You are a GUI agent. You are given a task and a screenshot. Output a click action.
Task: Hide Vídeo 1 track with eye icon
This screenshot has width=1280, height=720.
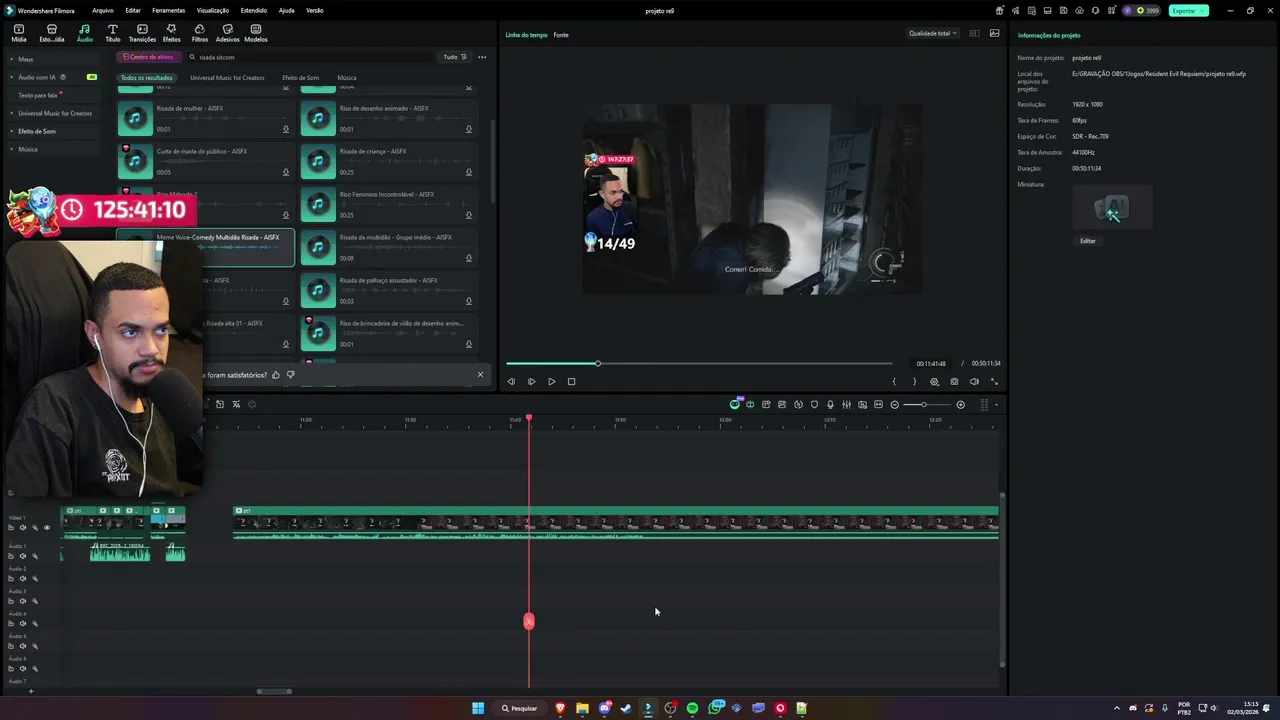pyautogui.click(x=46, y=527)
